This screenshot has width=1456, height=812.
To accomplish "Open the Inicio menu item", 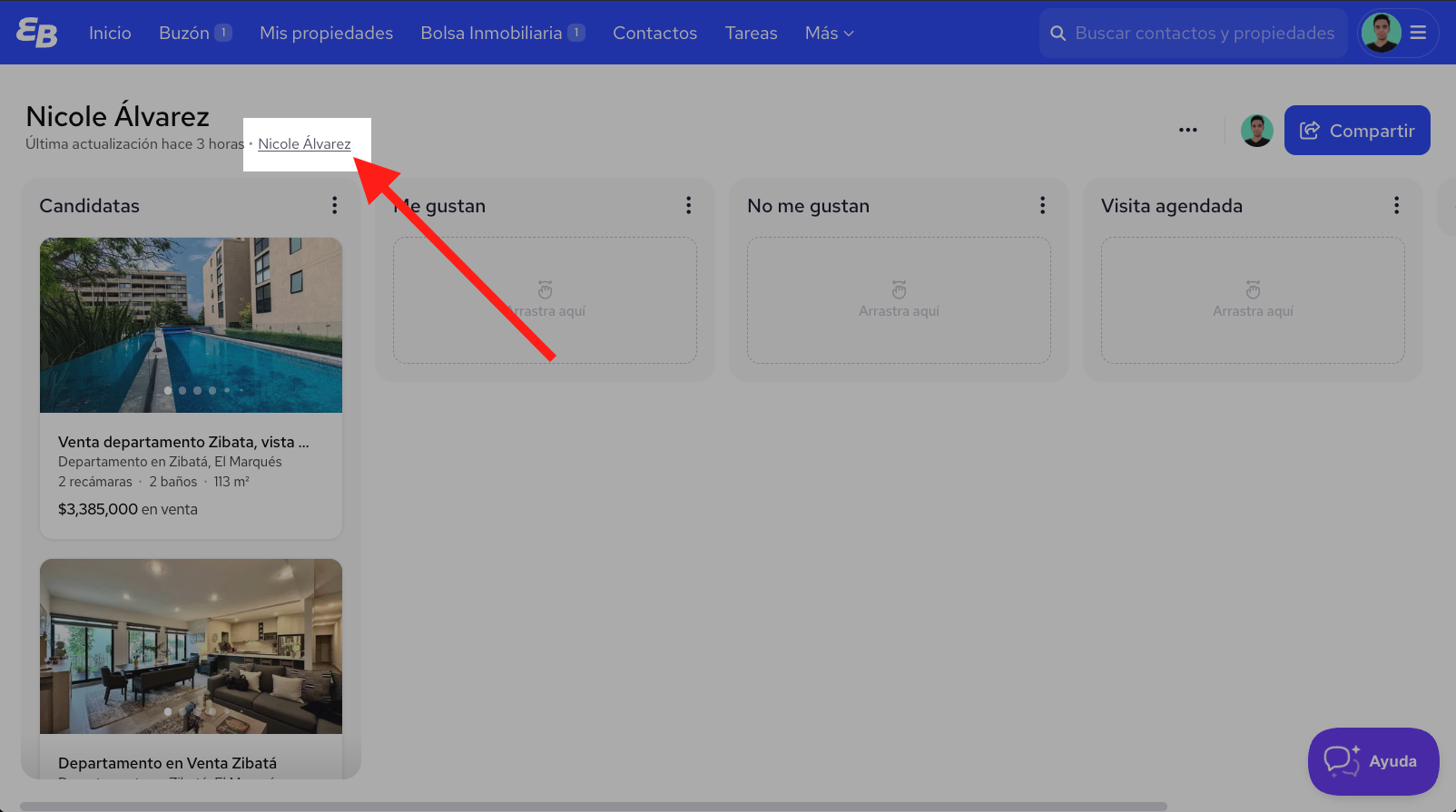I will coord(110,33).
